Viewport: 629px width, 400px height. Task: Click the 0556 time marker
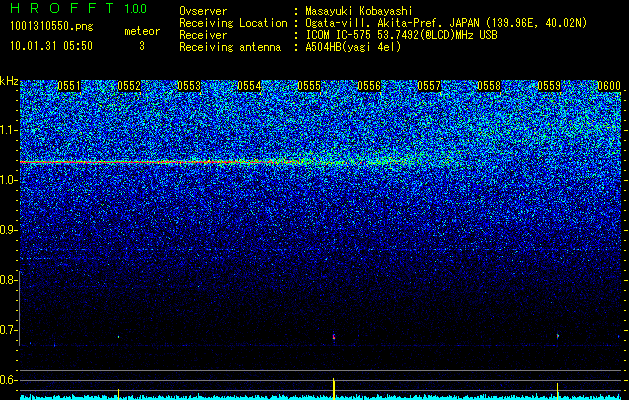point(369,86)
